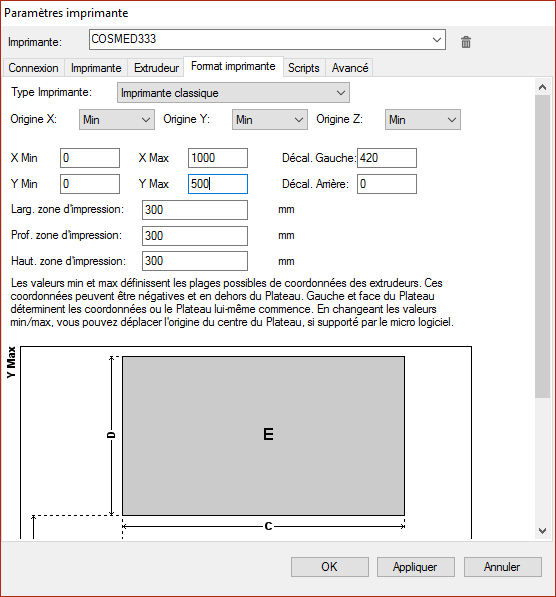Click the Larg. zone d'impression field
Screen dimensions: 556x597
click(x=195, y=210)
